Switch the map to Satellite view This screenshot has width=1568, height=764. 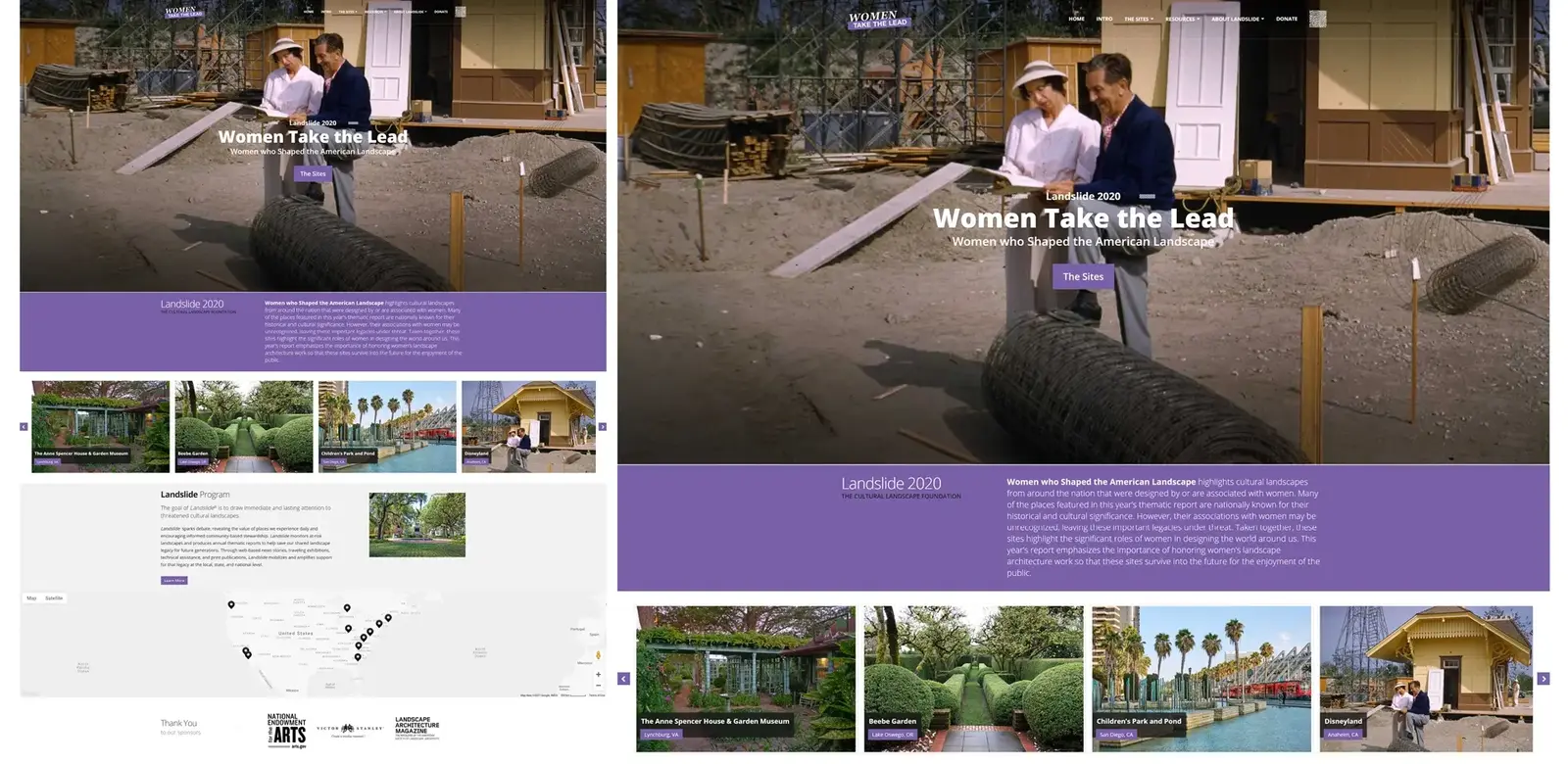tap(54, 597)
